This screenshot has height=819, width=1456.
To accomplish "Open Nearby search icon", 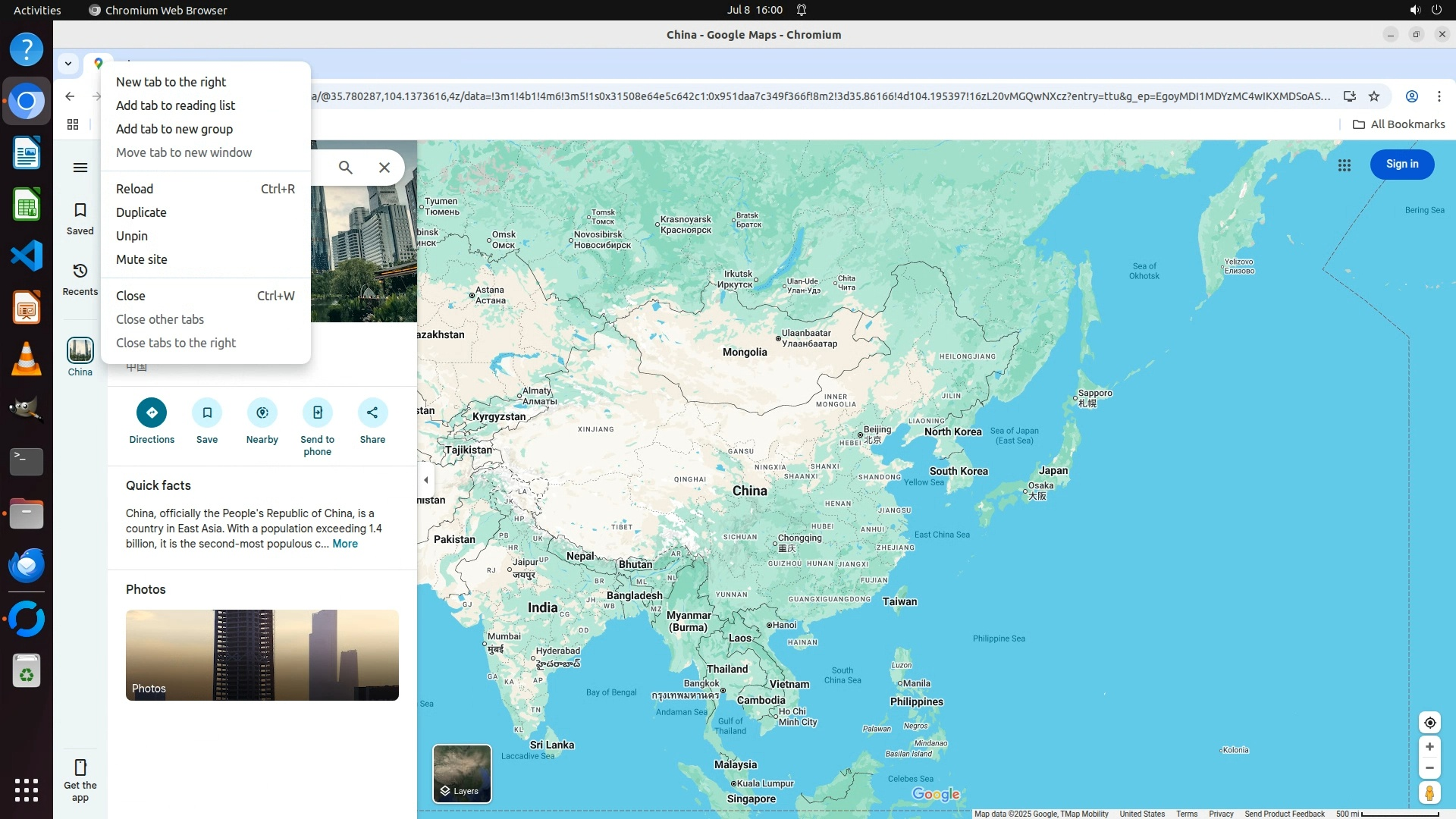I will tap(262, 413).
